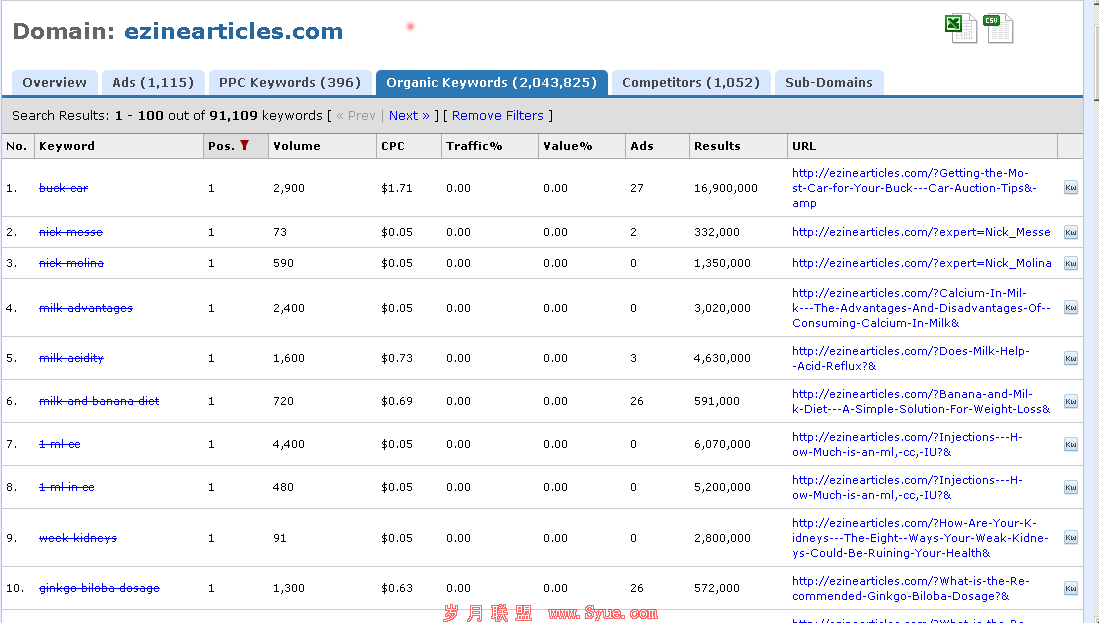Sort table by Volume column header

(297, 146)
